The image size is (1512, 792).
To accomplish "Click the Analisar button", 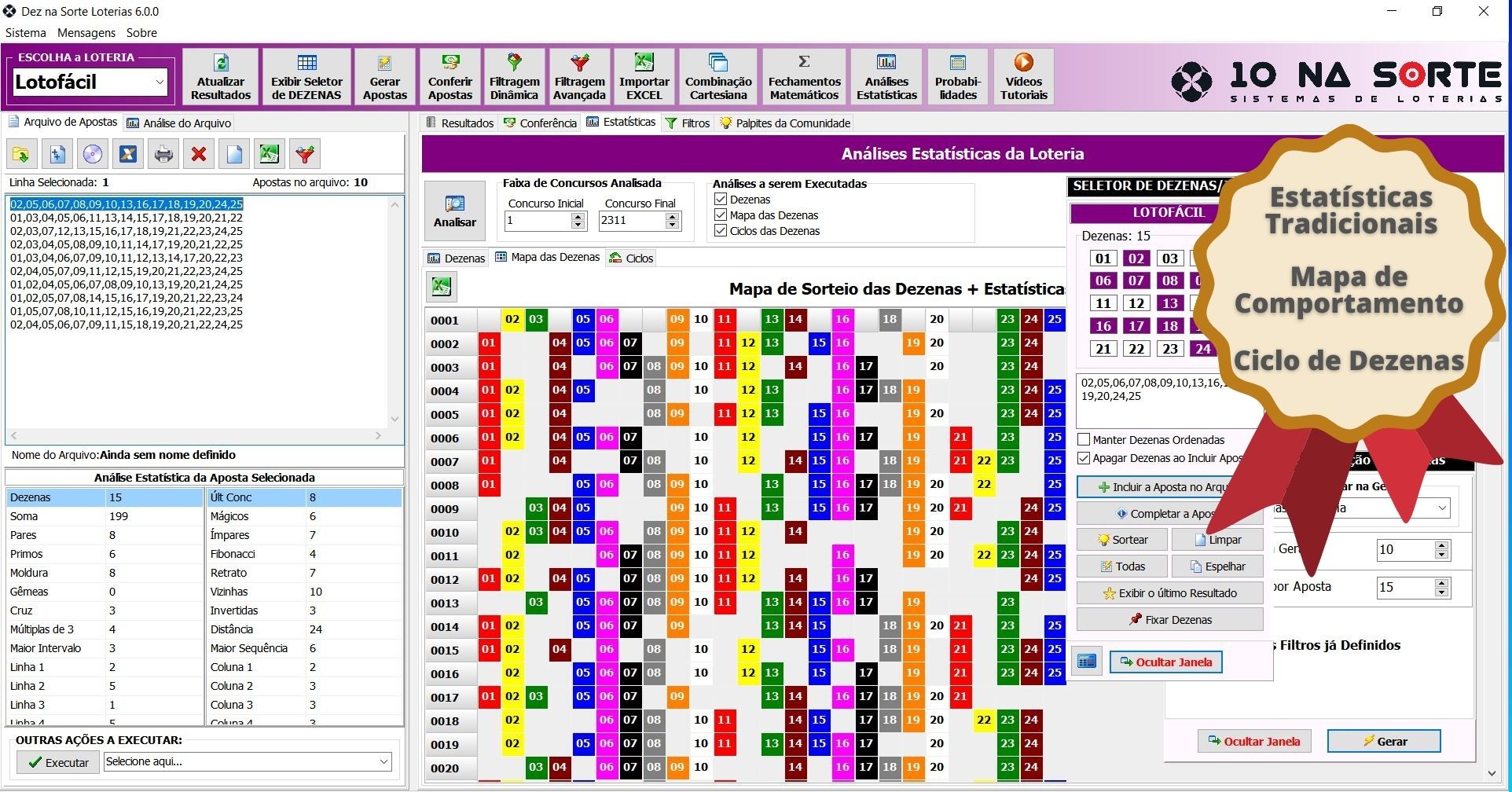I will 455,211.
